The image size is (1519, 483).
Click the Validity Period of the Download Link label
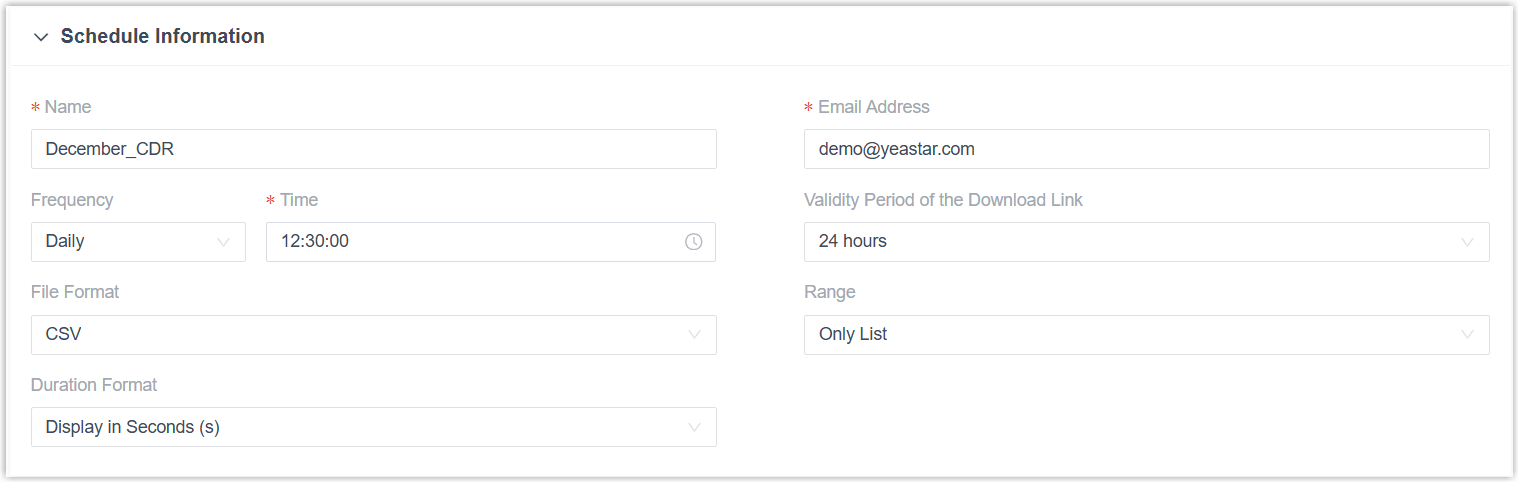943,200
